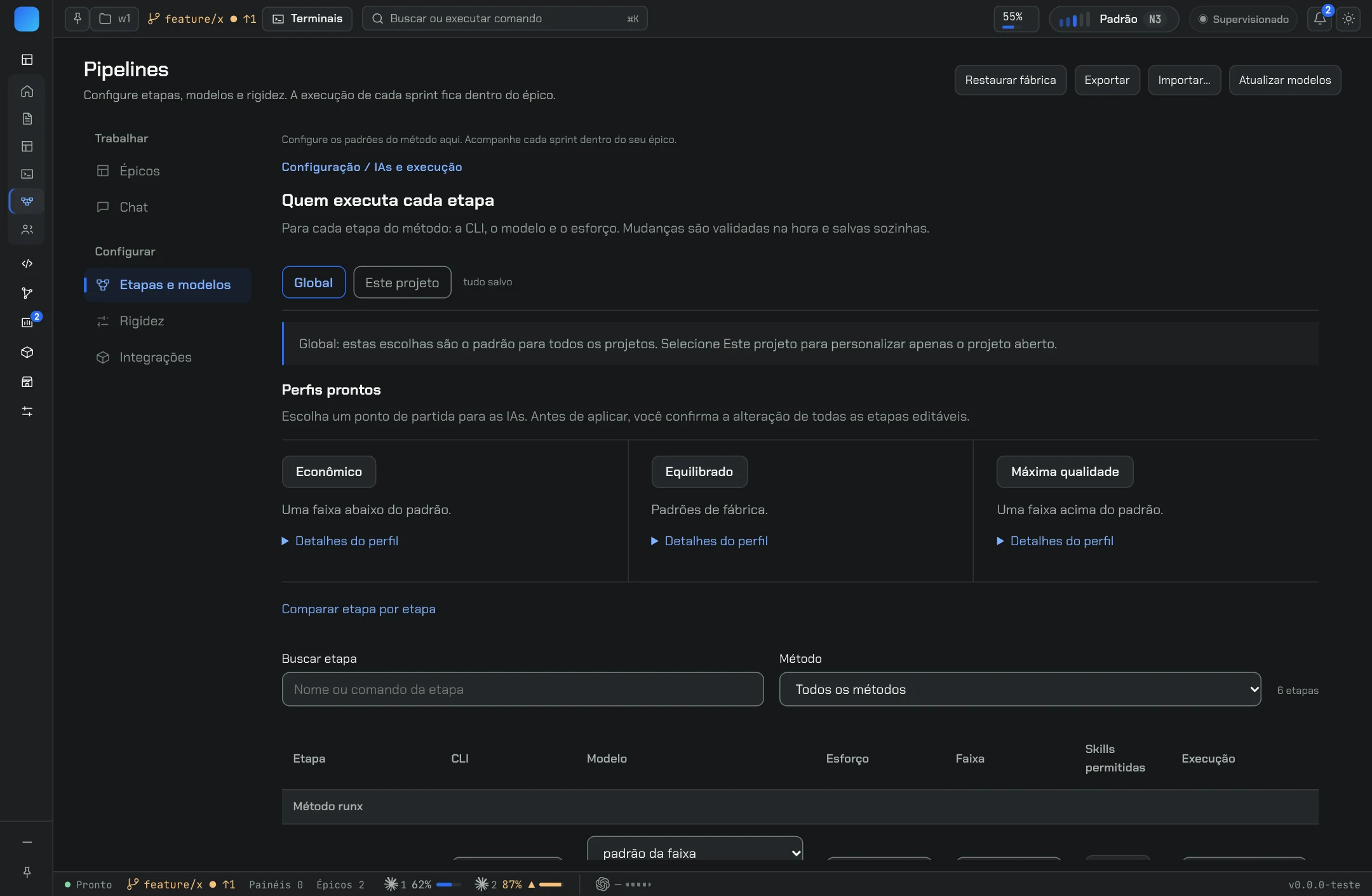
Task: Click the OpenAI logo in status bar
Action: point(602,884)
